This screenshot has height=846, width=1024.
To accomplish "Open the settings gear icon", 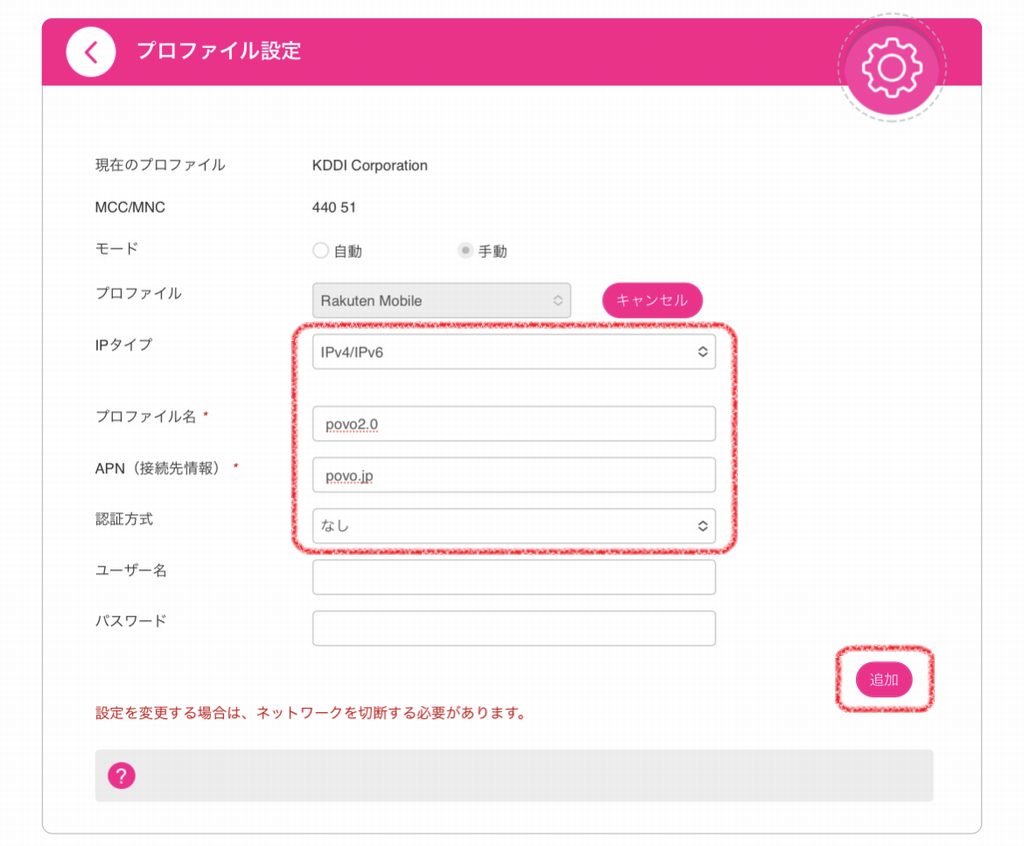I will pos(891,67).
